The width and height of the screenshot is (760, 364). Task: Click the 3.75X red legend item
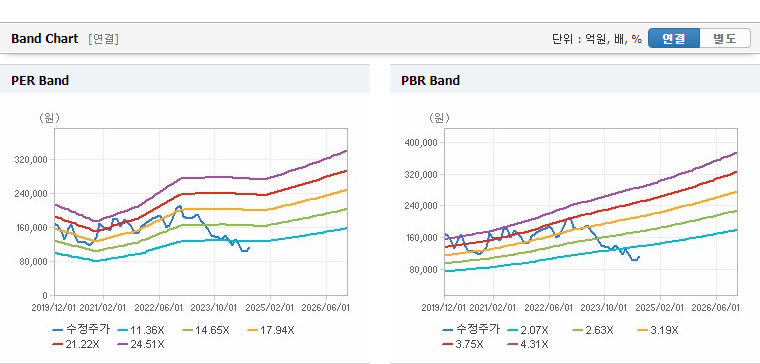(463, 345)
